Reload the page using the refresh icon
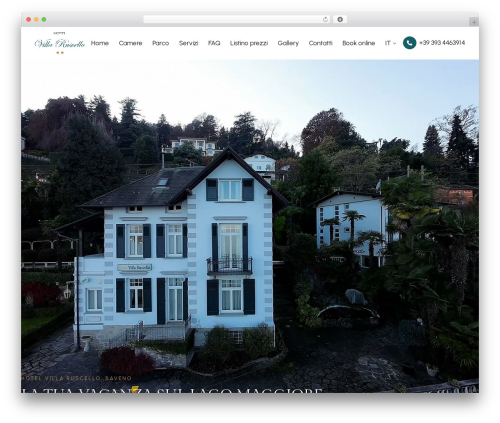Image resolution: width=500 pixels, height=423 pixels. 325,19
